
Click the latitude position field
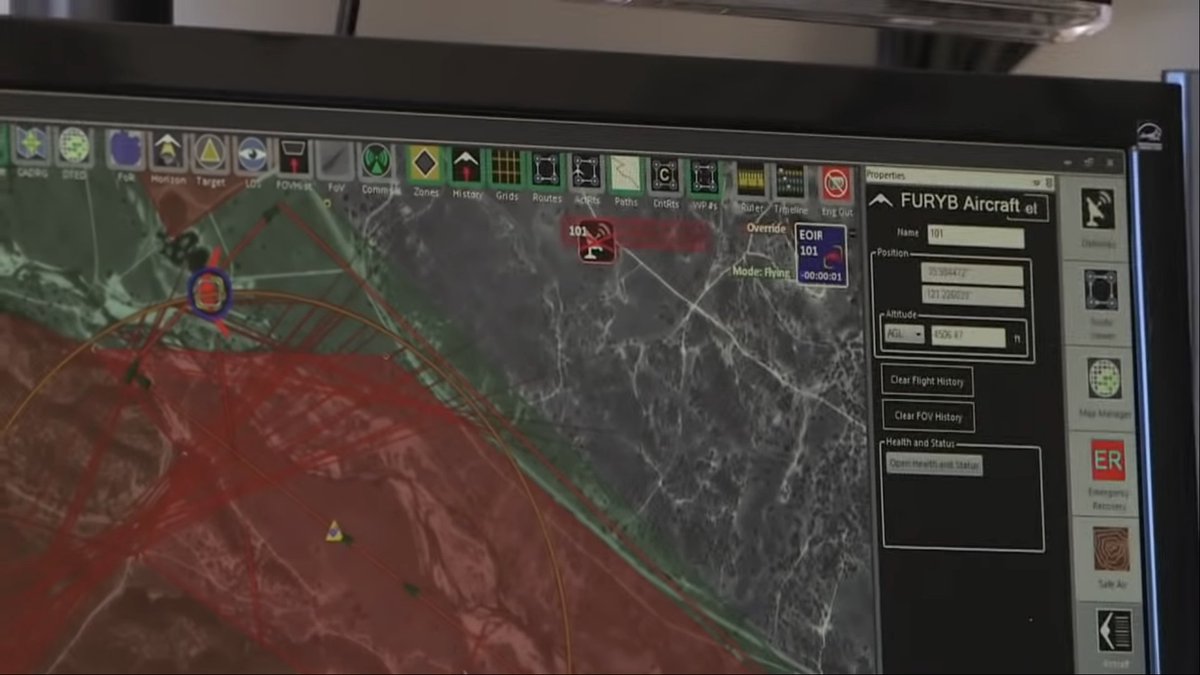tap(972, 275)
